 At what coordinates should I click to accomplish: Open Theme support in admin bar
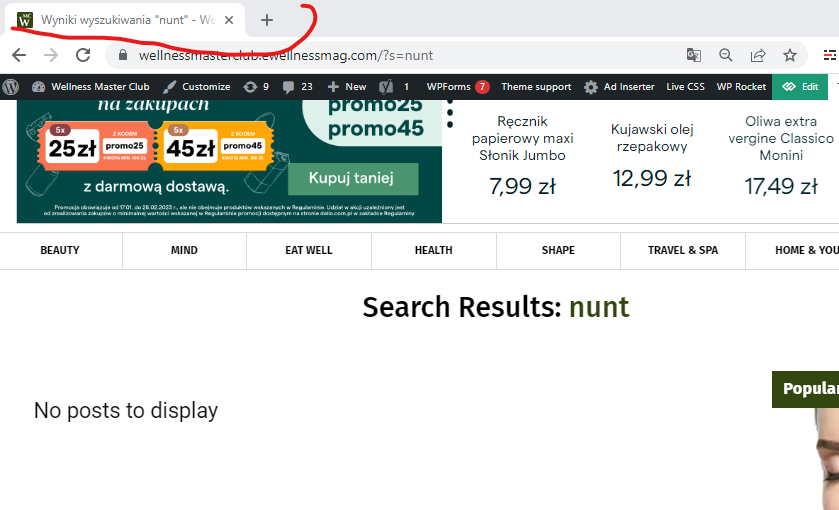pyautogui.click(x=536, y=87)
